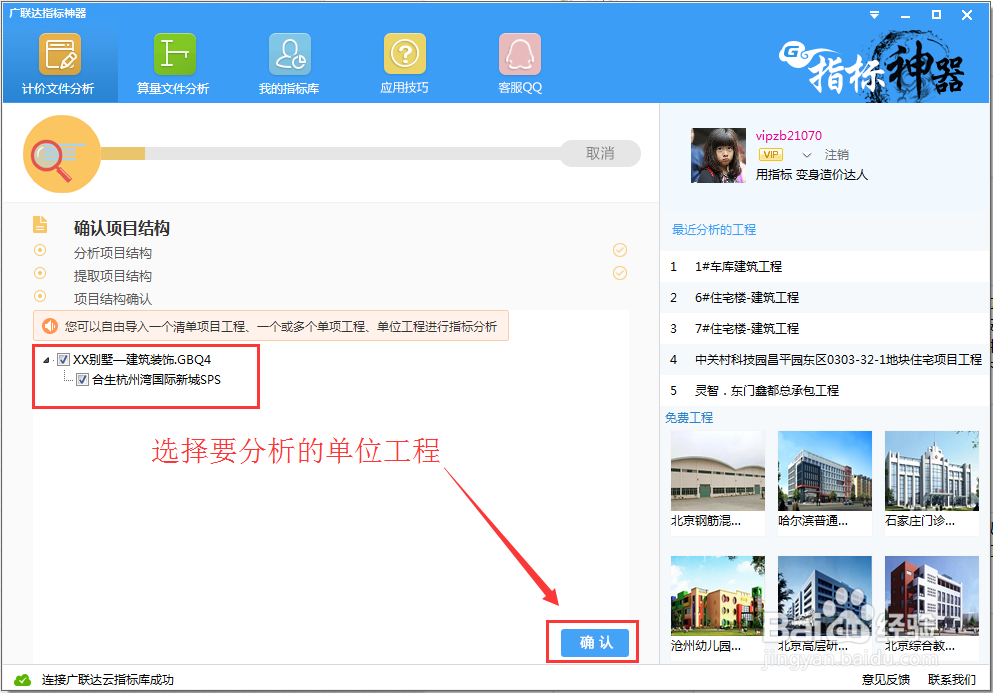This screenshot has width=993, height=693.
Task: Open free project thumbnail 石家庄门诊...
Action: coord(932,471)
